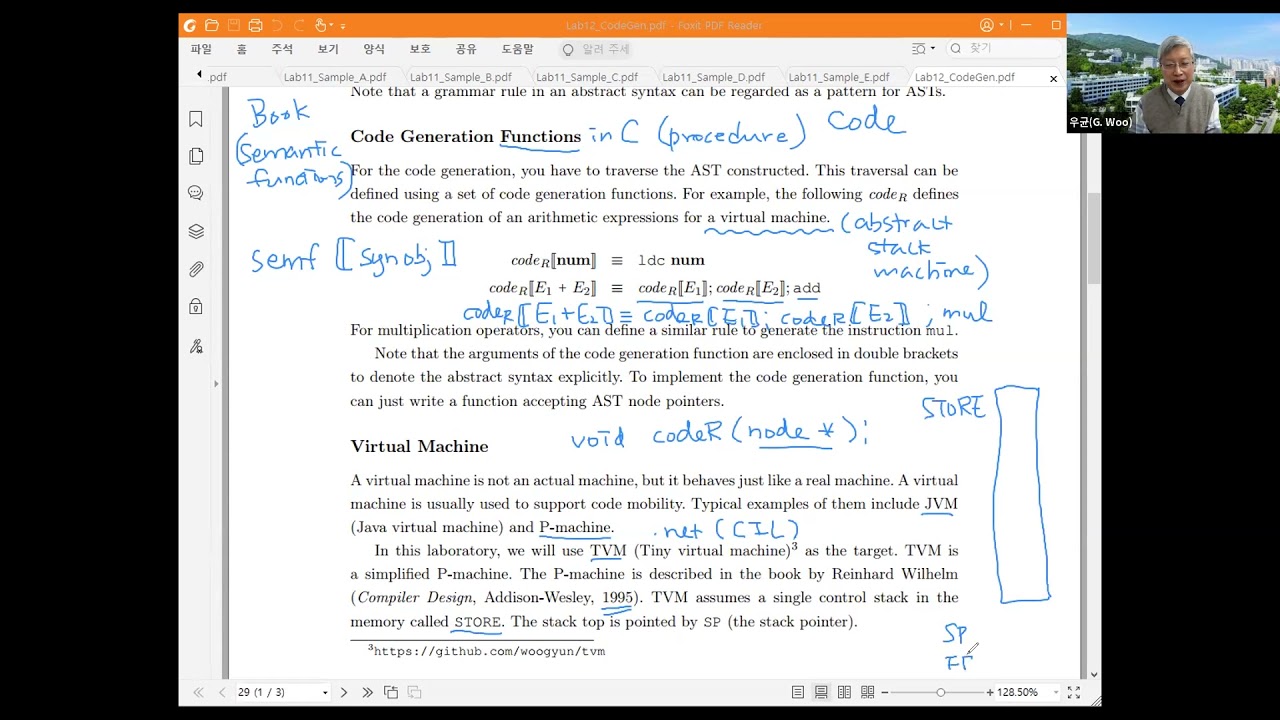Viewport: 1280px width, 720px height.
Task: Open the Comments panel icon
Action: pos(196,193)
